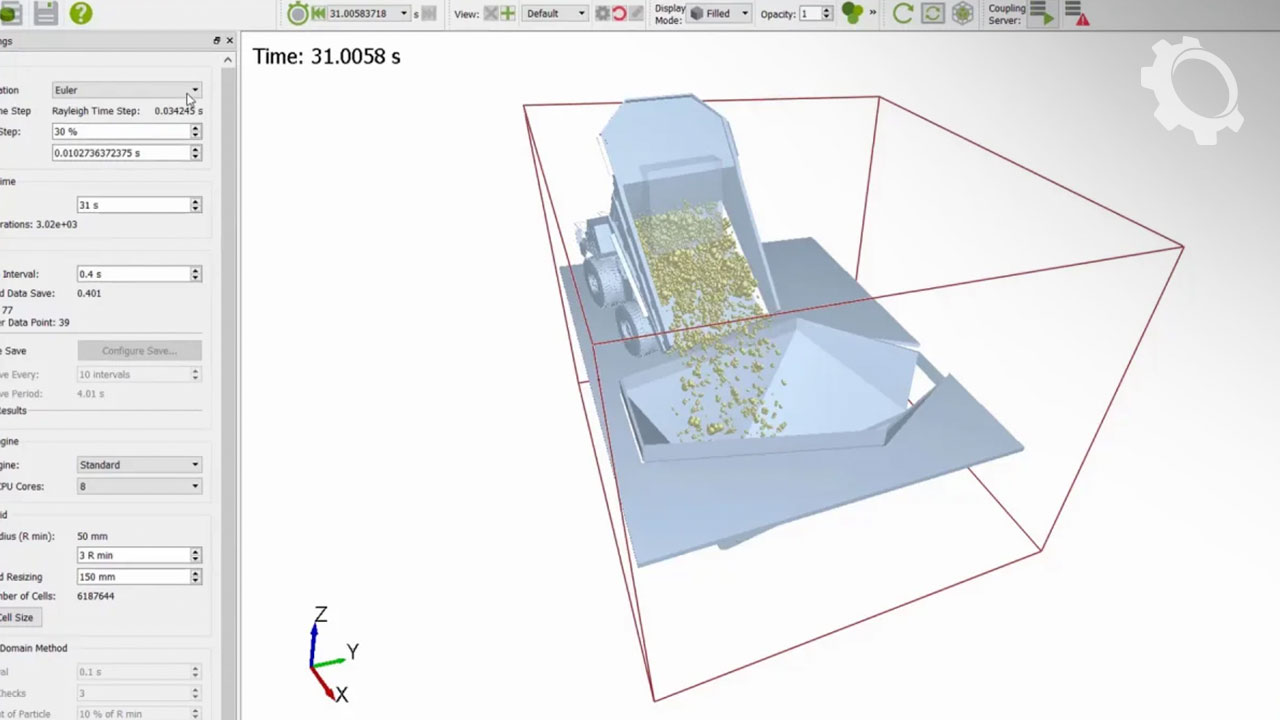Click the floppy disk save icon
Screen dimensions: 1280x720
click(x=45, y=13)
